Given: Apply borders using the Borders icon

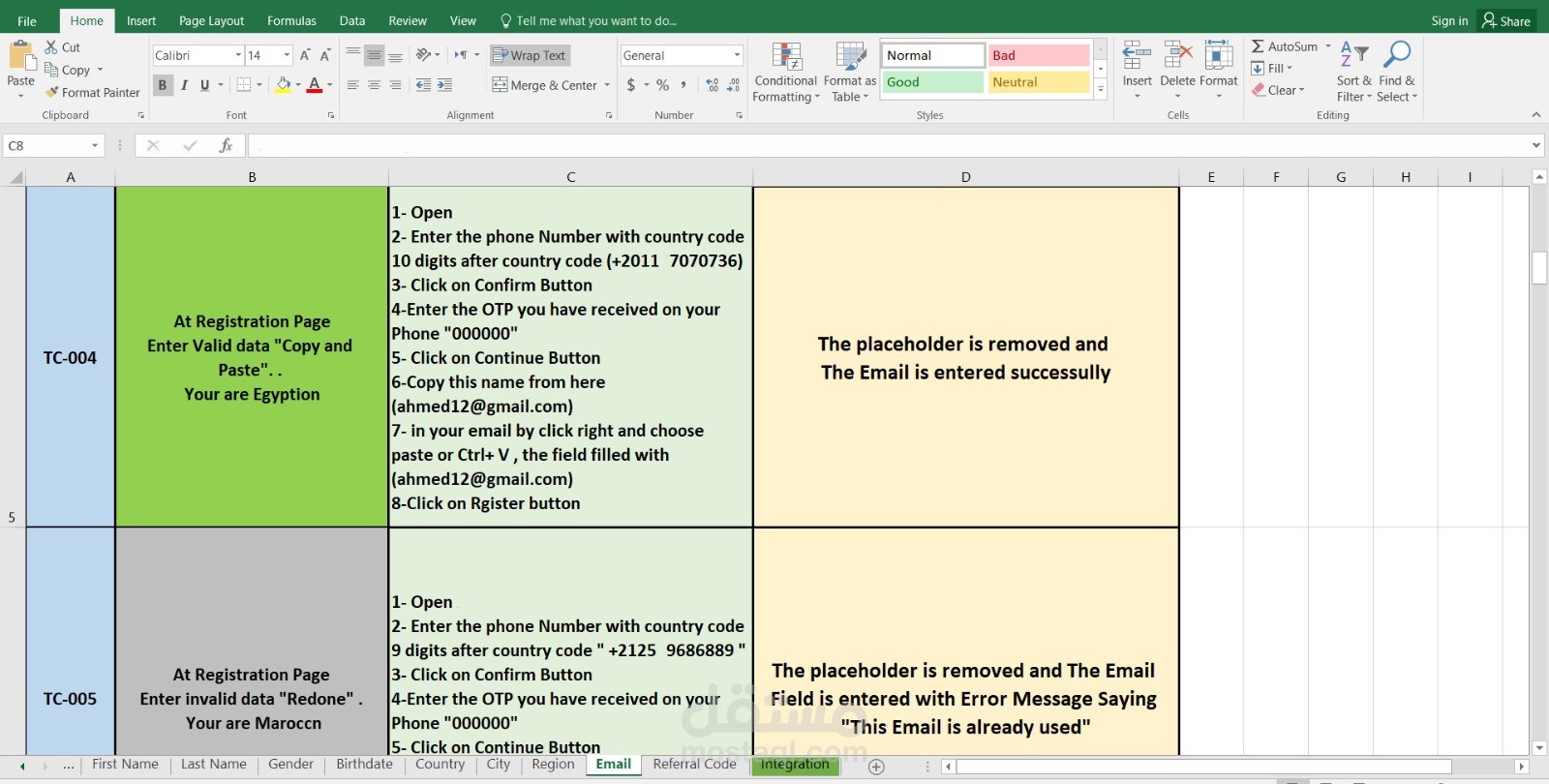Looking at the screenshot, I should pos(244,85).
